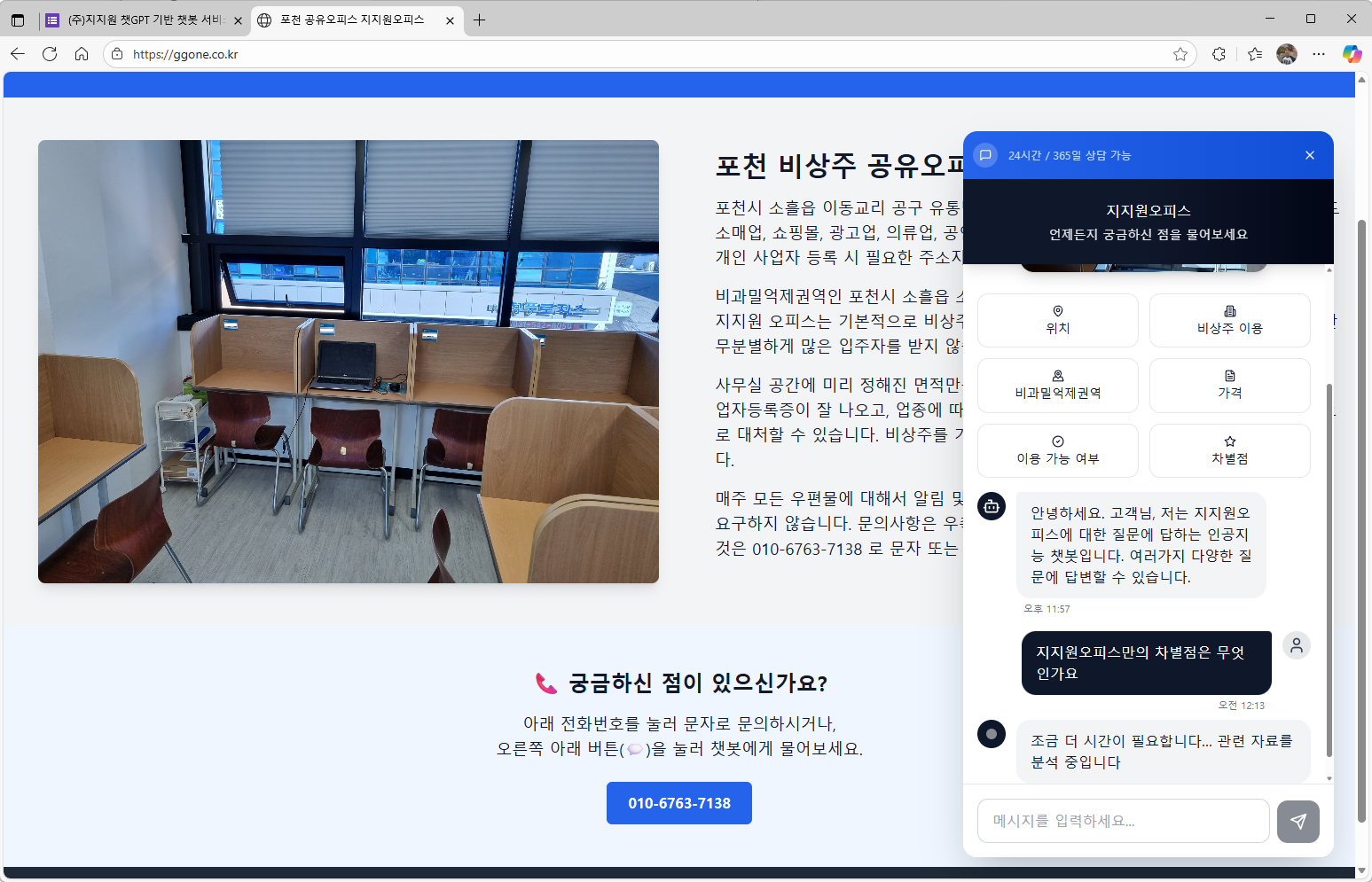The image size is (1372, 882).
Task: Open Copilot from the browser toolbar
Action: pyautogui.click(x=1352, y=54)
